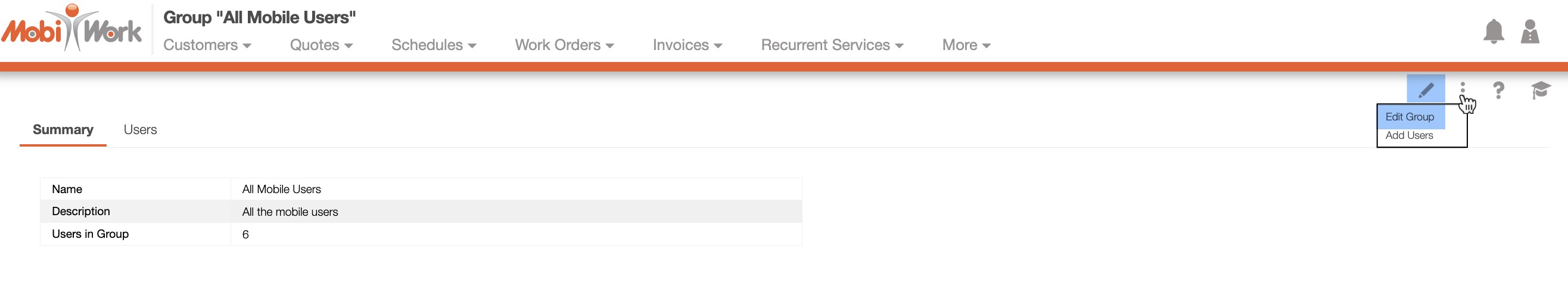Click the pencil edit icon
This screenshot has width=1568, height=298.
pyautogui.click(x=1426, y=90)
